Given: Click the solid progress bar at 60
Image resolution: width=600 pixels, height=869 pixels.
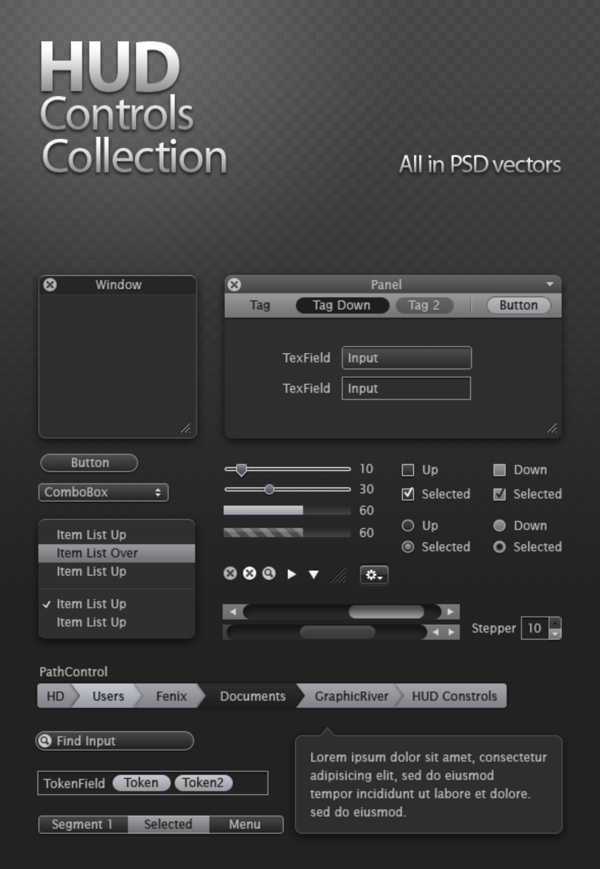Looking at the screenshot, I should tap(287, 510).
